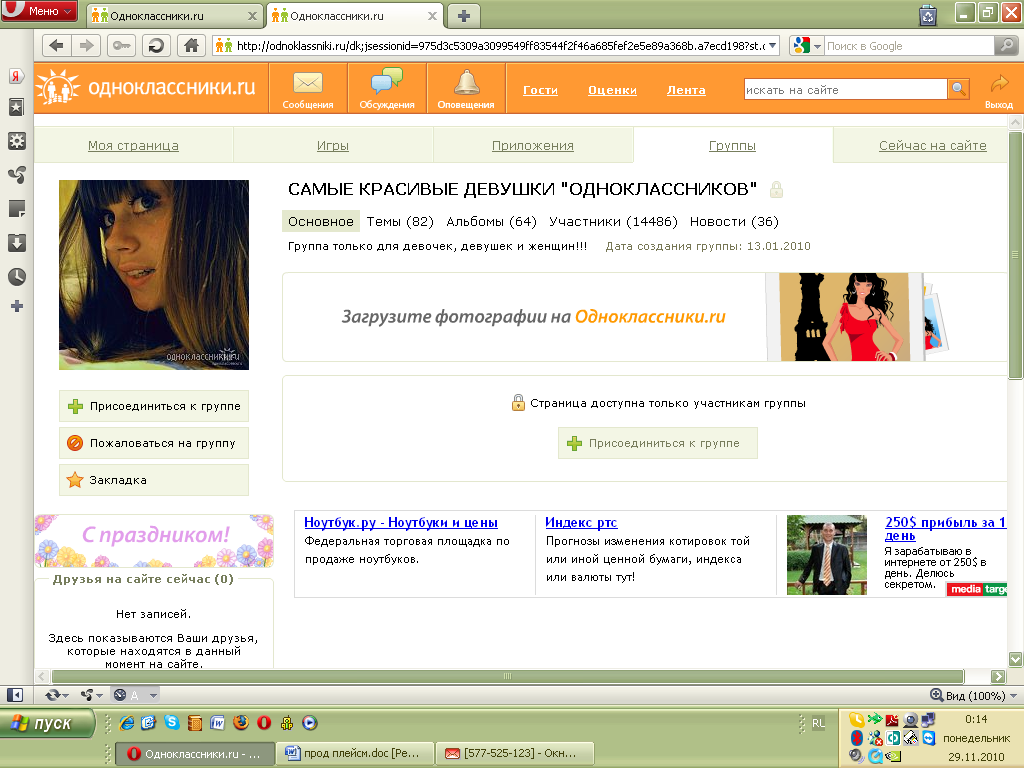Open the notes sidebar panel
Viewport: 1024px width, 768px height.
pos(16,209)
